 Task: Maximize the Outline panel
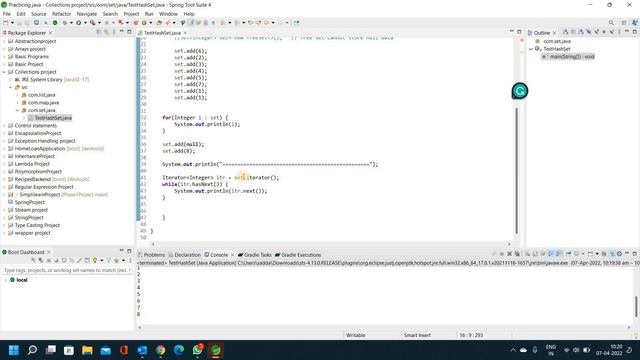635,32
